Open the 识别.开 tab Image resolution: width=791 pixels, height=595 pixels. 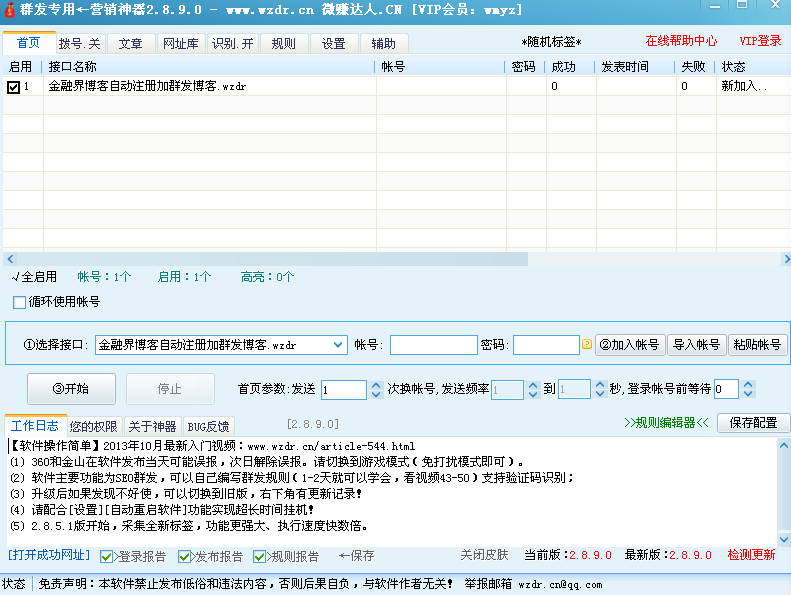tap(233, 44)
